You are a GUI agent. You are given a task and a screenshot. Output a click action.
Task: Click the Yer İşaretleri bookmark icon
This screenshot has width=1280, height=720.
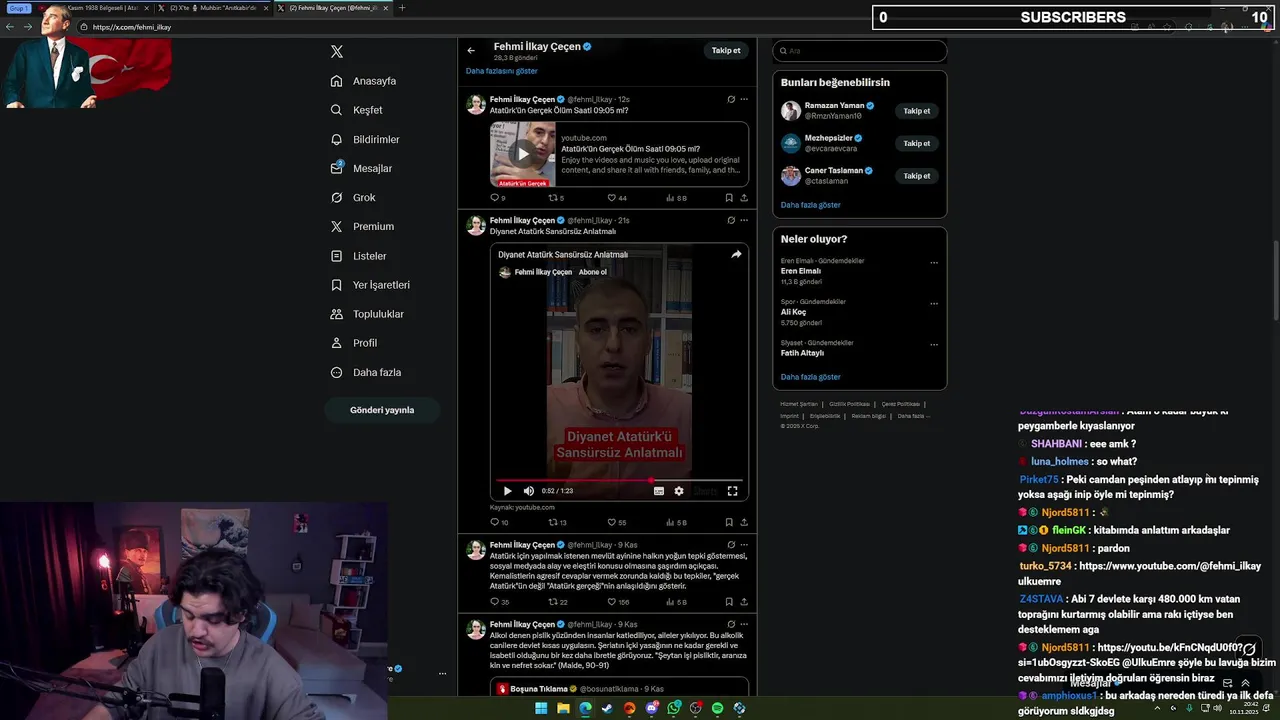tap(337, 285)
